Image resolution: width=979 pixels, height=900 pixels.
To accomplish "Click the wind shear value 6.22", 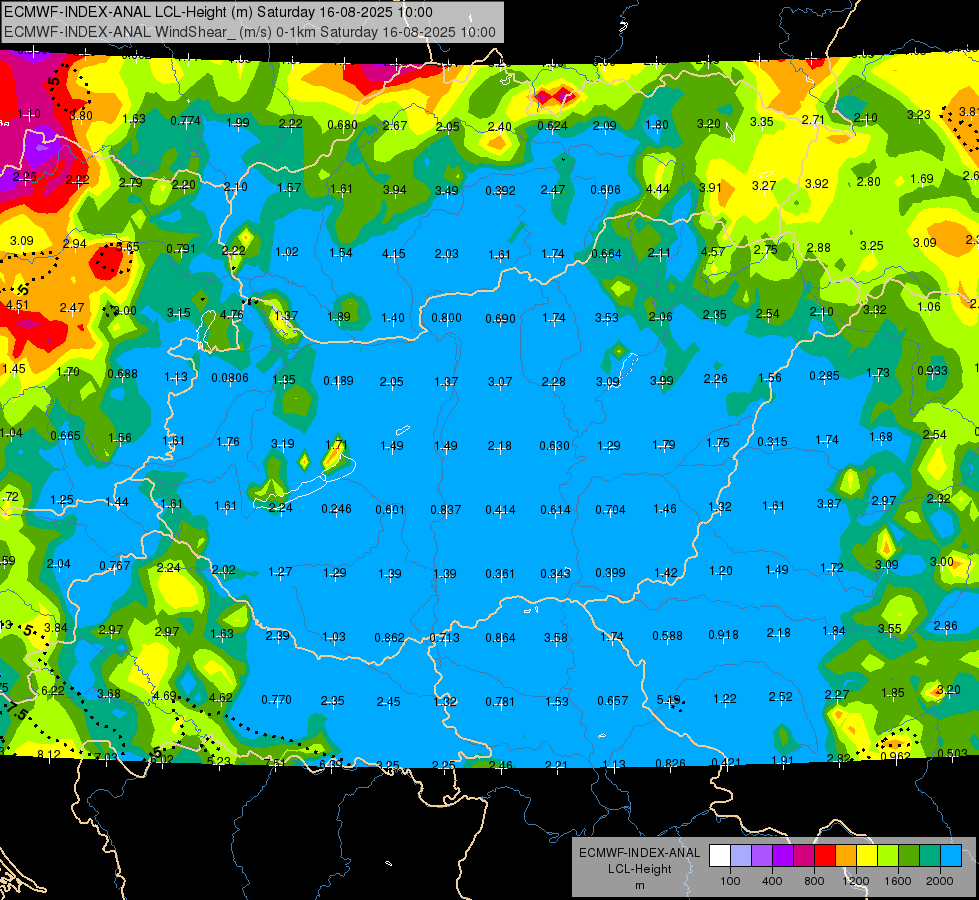I will [53, 690].
